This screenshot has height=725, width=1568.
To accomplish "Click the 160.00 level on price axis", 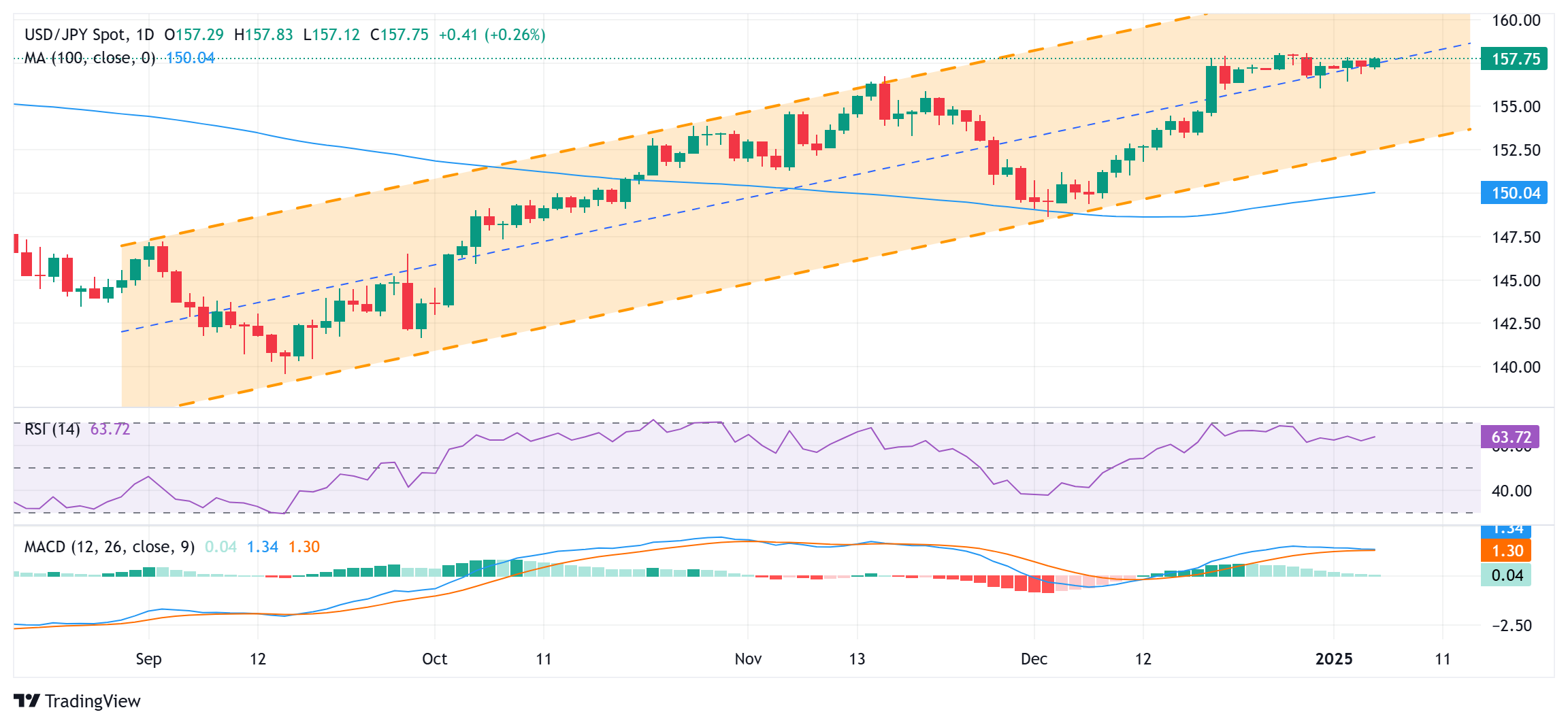I will pos(1516,20).
